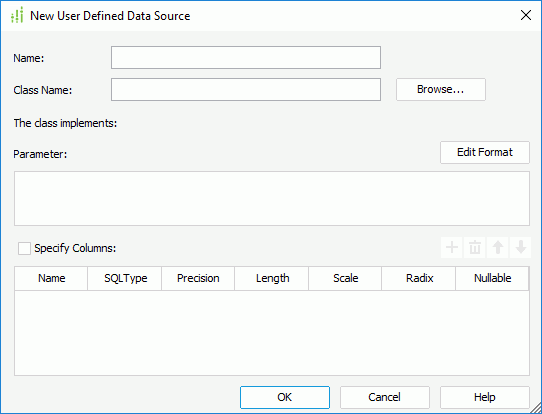
Task: Click the move column up arrow
Action: tap(498, 247)
